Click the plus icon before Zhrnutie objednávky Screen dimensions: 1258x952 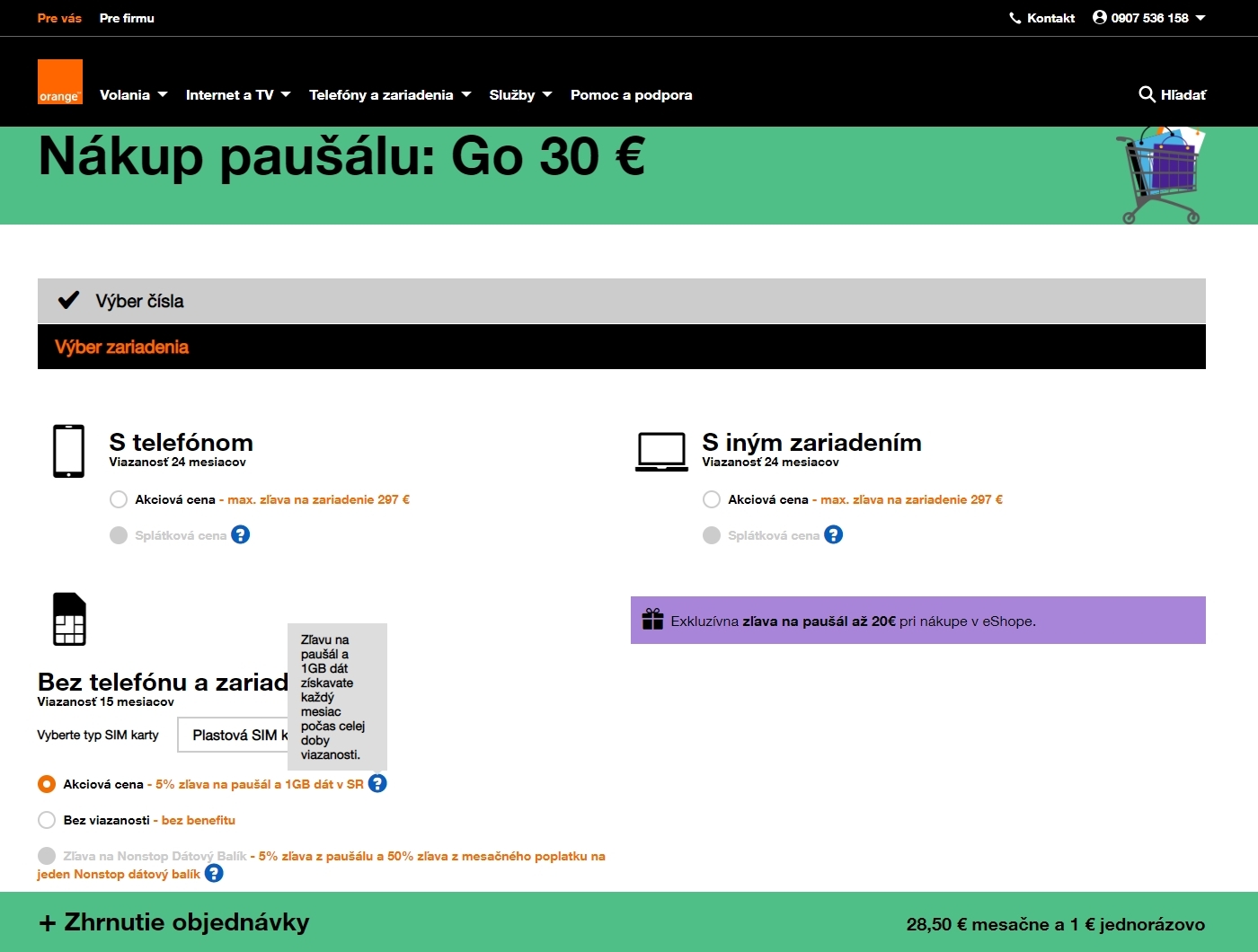[x=48, y=923]
